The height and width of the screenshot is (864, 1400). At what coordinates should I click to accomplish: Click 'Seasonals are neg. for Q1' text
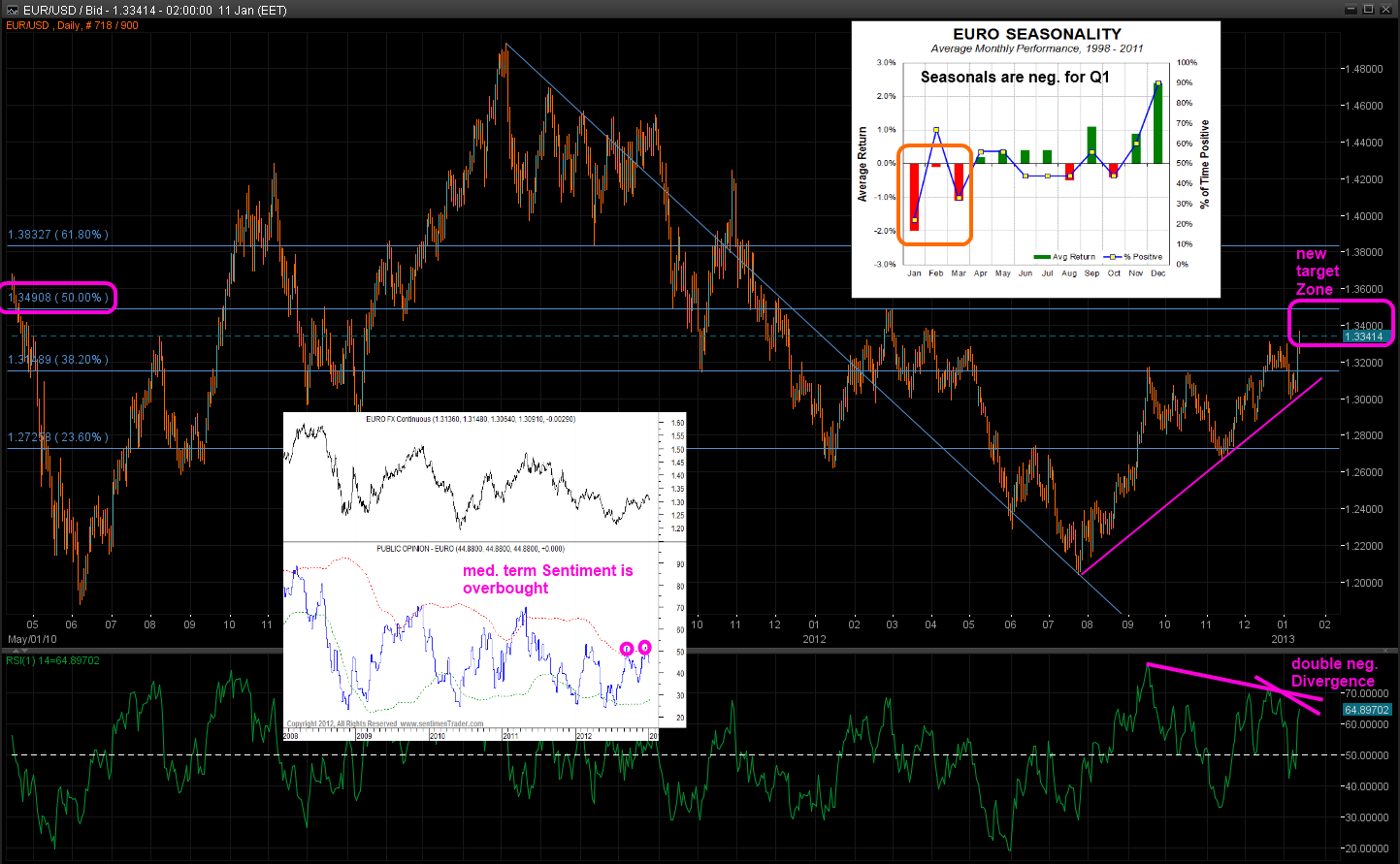point(1015,77)
